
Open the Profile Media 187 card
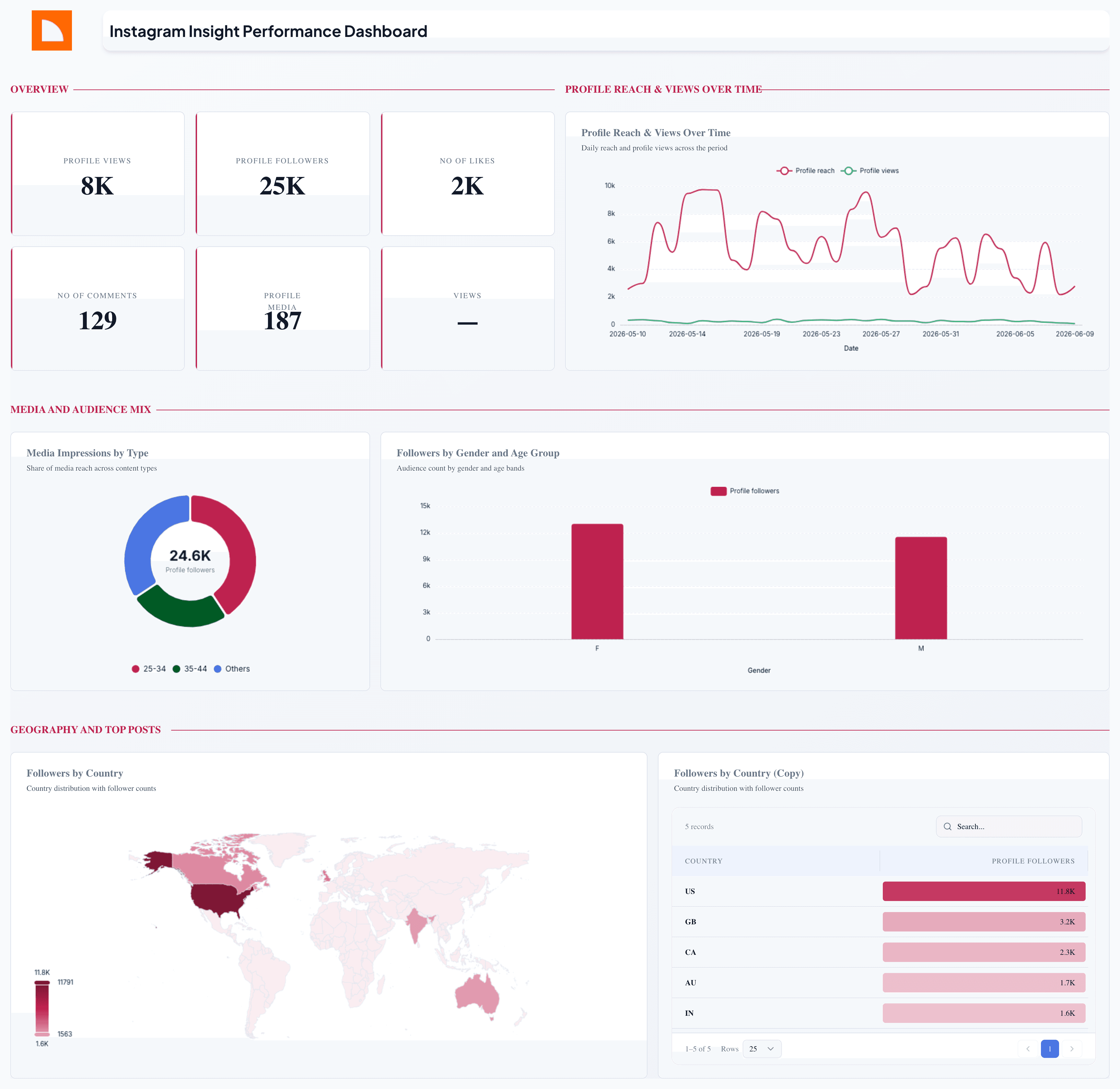pos(283,308)
